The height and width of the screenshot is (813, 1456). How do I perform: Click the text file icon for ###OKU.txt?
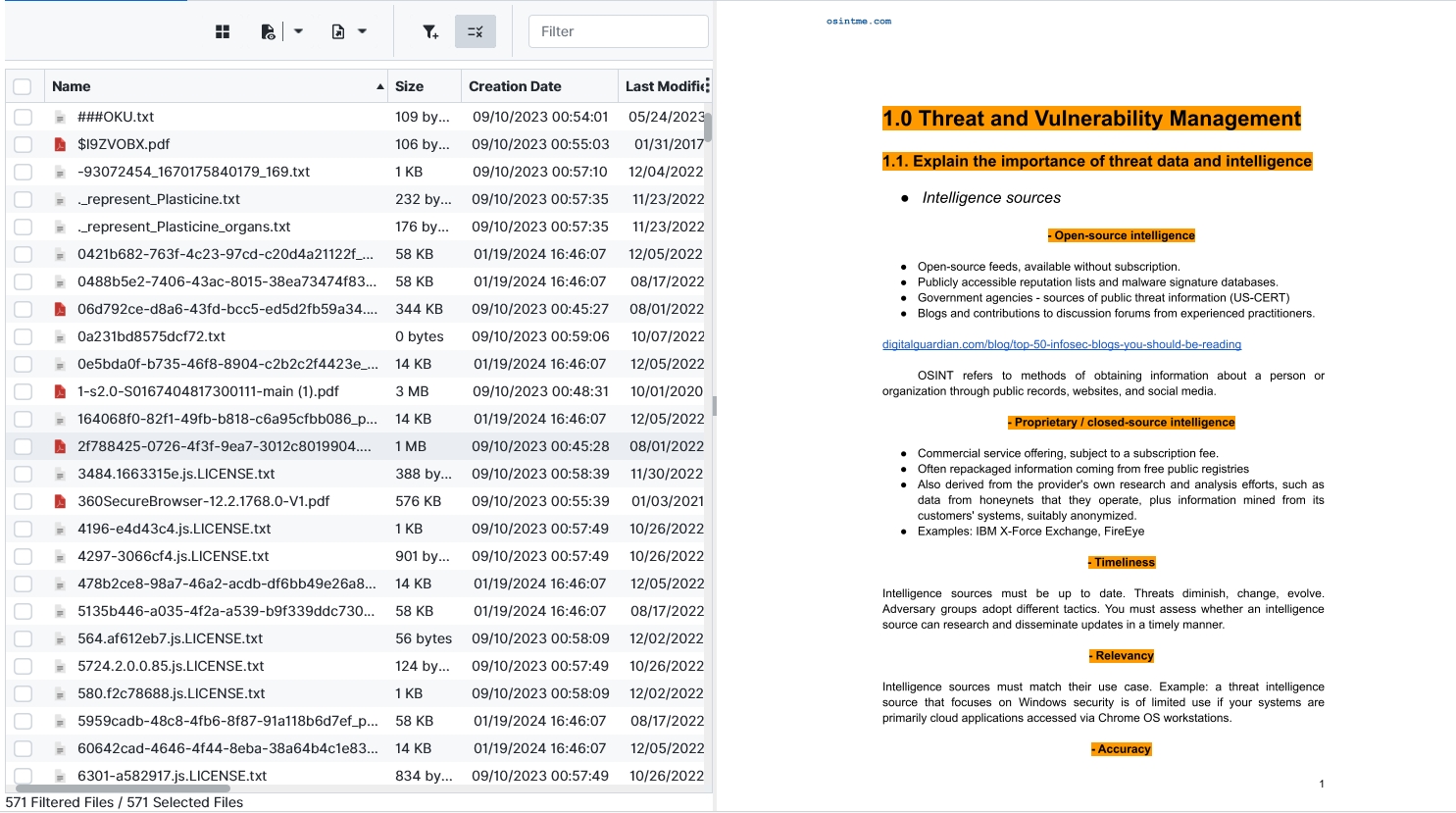[x=60, y=117]
